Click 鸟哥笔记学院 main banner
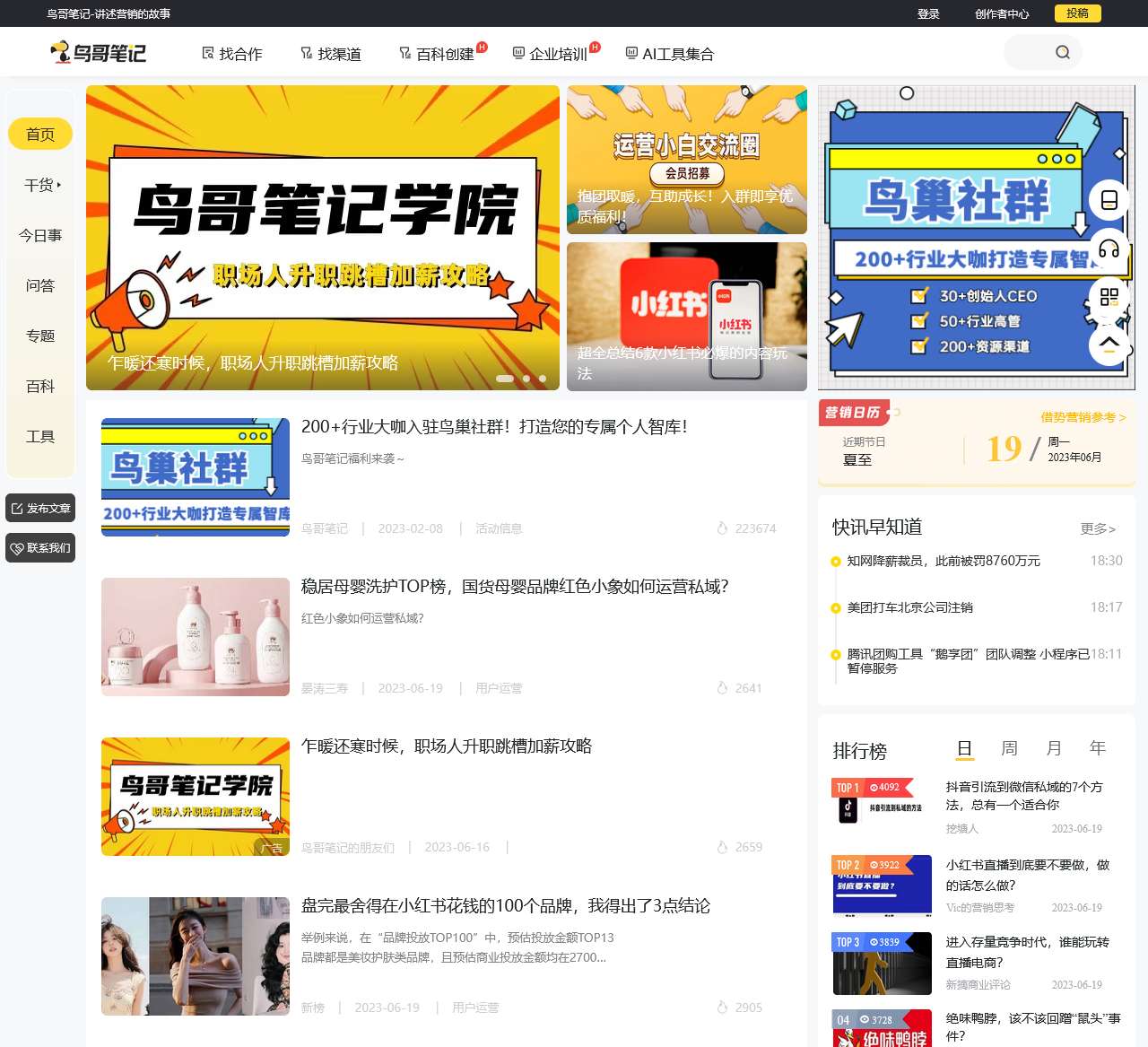 click(x=323, y=238)
